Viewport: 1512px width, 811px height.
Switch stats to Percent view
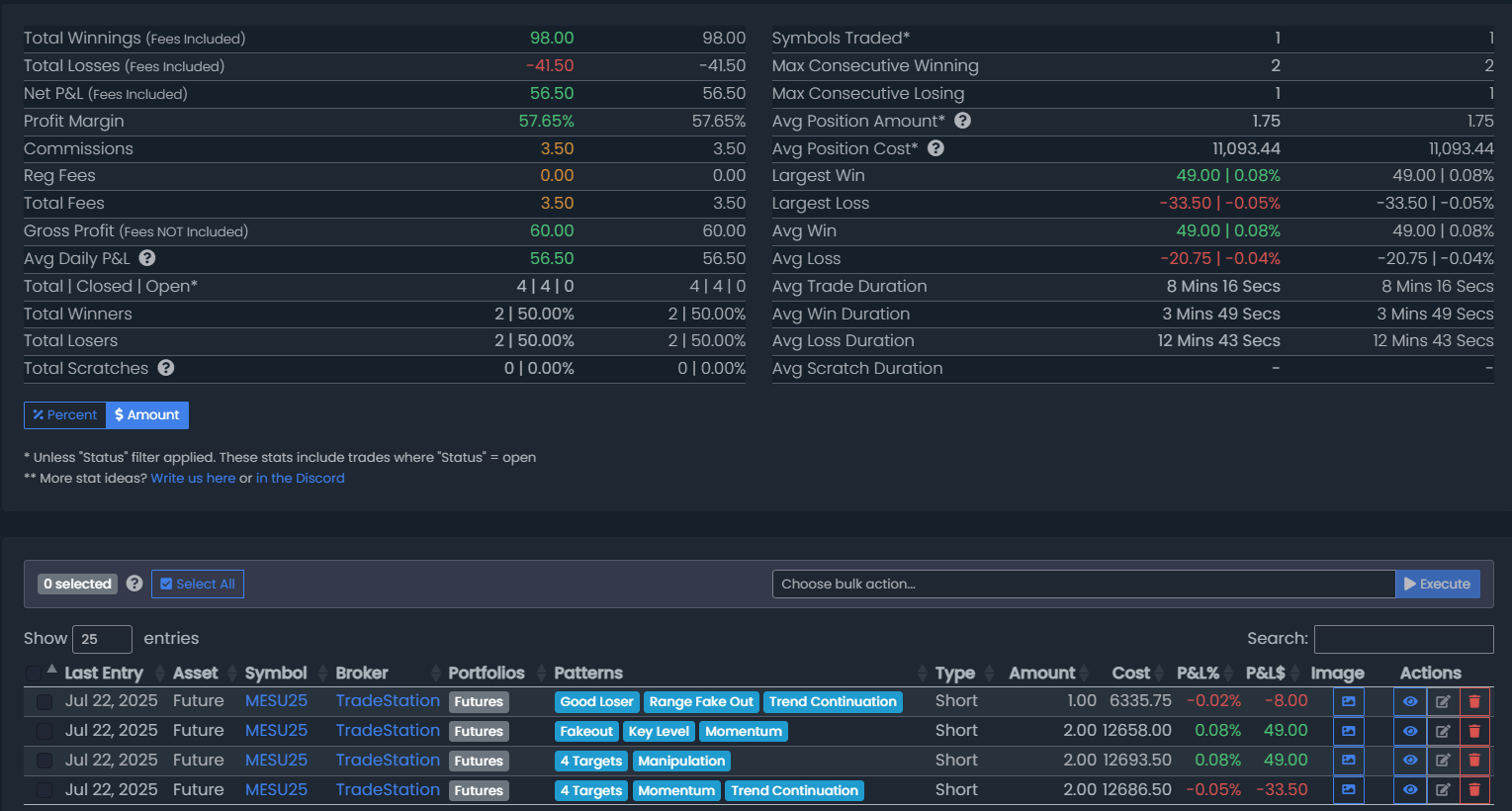(x=65, y=415)
